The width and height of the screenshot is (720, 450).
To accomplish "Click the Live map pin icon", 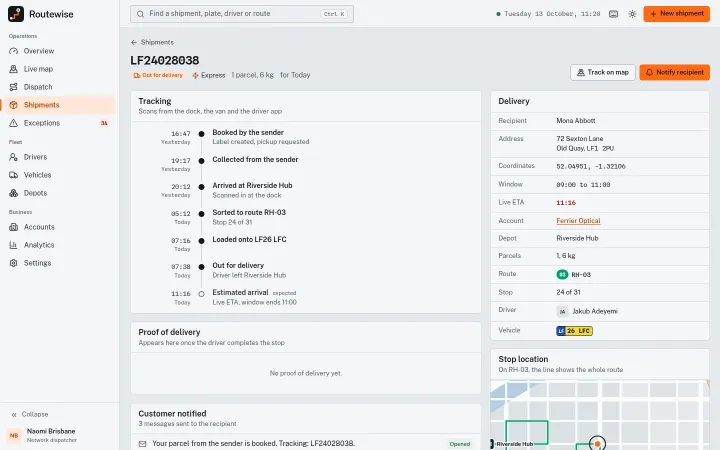I will pos(13,69).
